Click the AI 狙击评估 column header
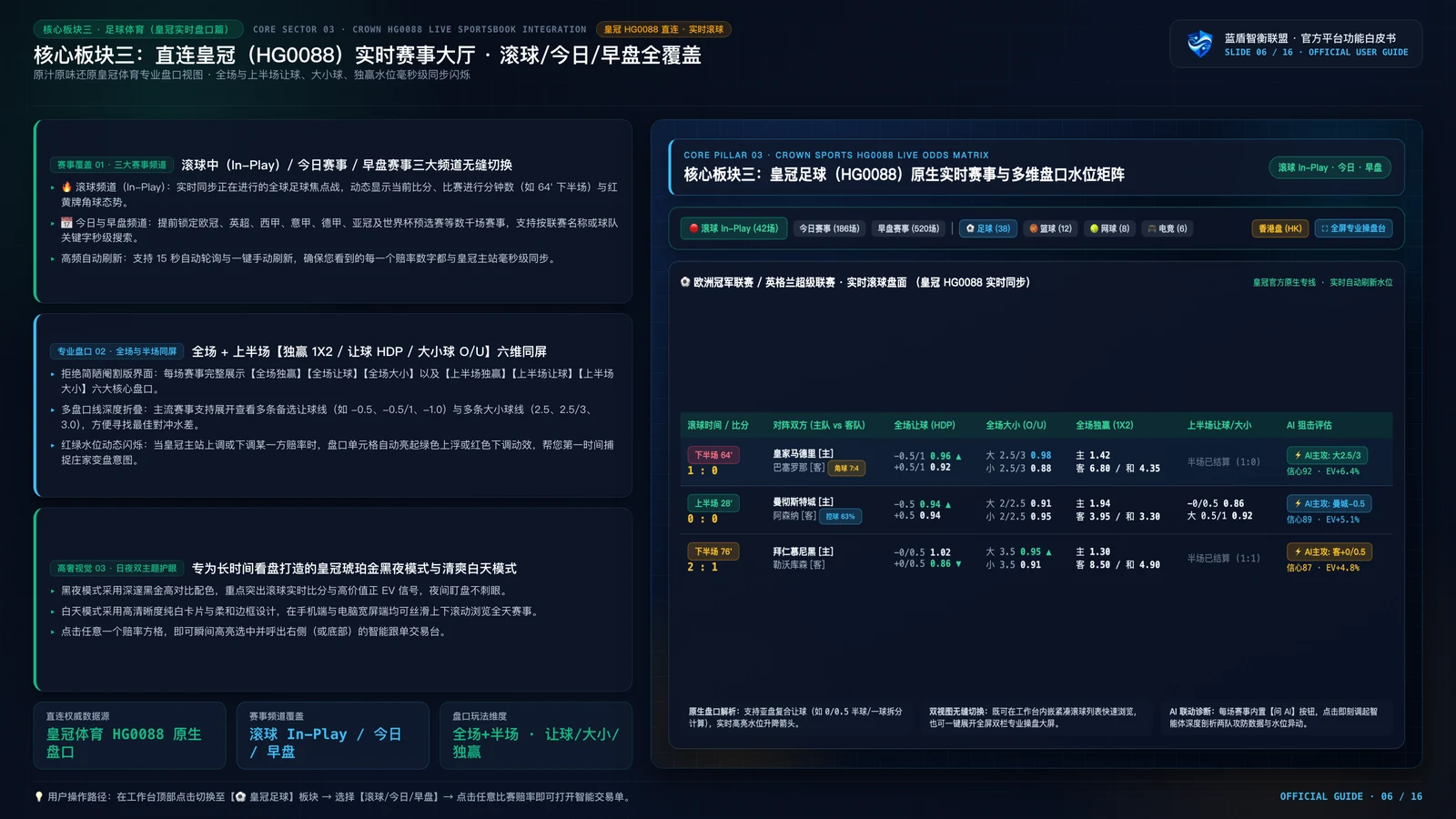The height and width of the screenshot is (819, 1456). [x=1309, y=425]
